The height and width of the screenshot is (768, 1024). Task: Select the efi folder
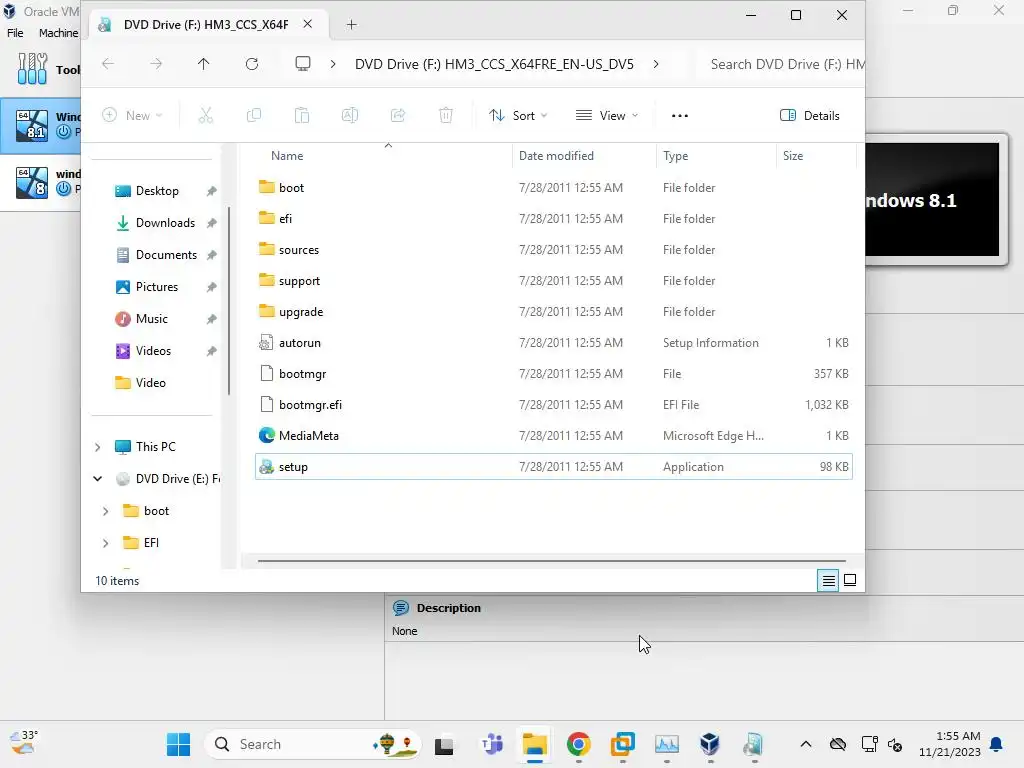tap(553, 219)
